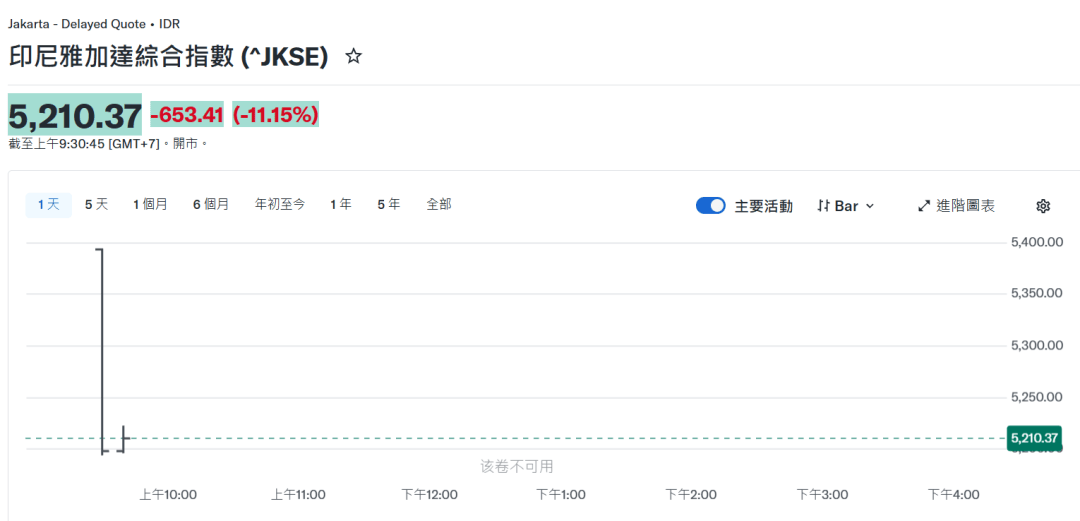Click the 上午10:00 time axis label
This screenshot has width=1080, height=521.
tap(168, 494)
